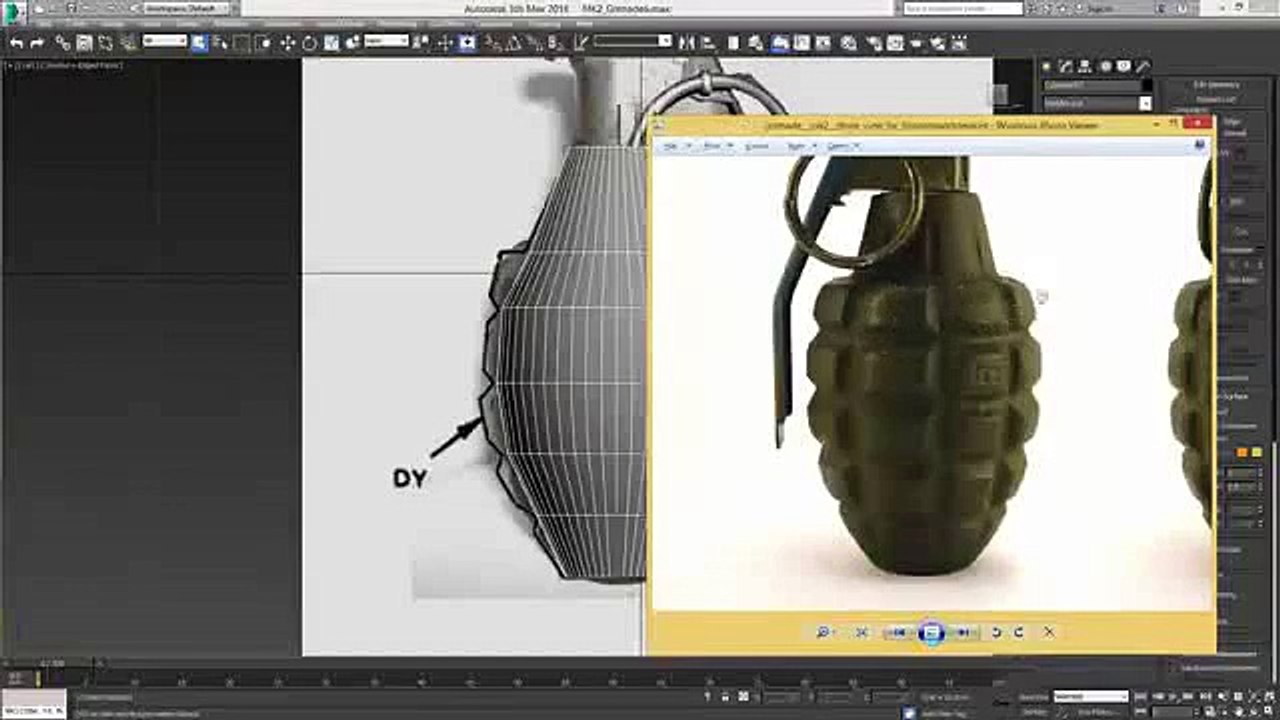Open the Motion command panel tab
Screen dimensions: 1280x720
click(x=1104, y=66)
